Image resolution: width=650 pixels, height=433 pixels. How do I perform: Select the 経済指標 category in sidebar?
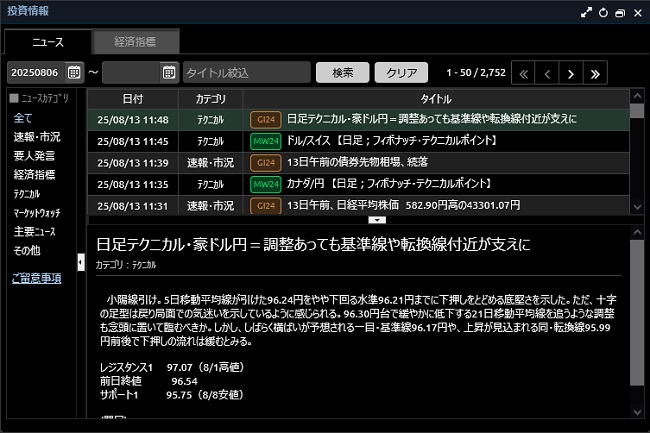tap(34, 175)
